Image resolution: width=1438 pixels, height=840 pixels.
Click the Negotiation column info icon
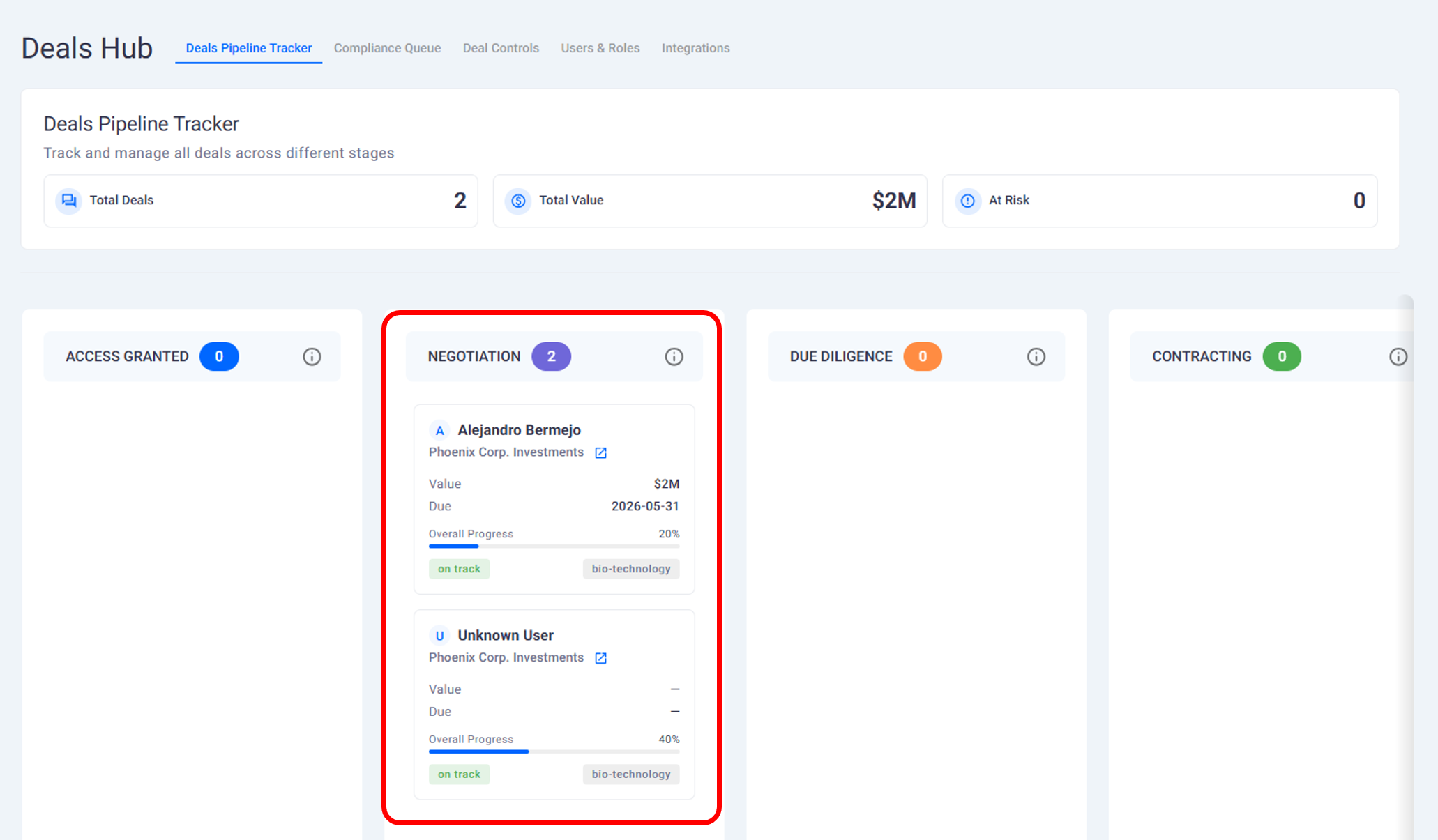coord(674,357)
